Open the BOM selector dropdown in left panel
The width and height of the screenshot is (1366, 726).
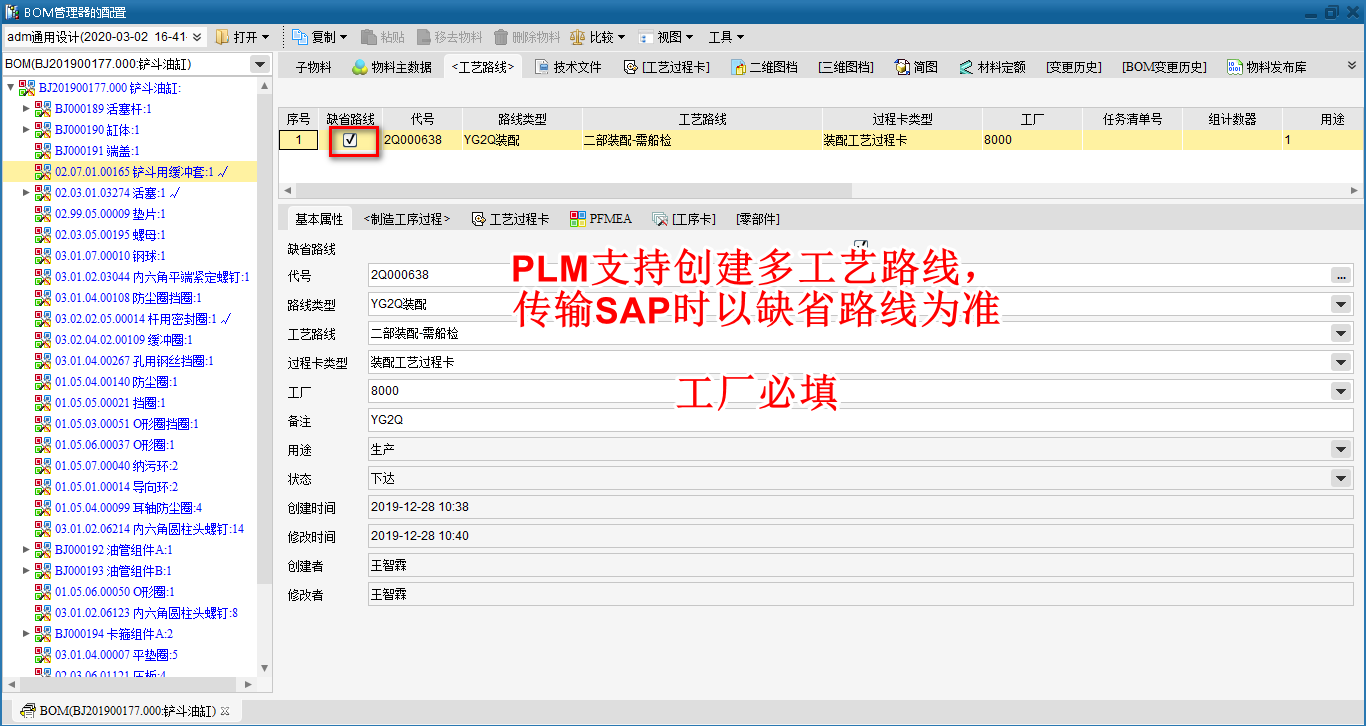click(260, 64)
